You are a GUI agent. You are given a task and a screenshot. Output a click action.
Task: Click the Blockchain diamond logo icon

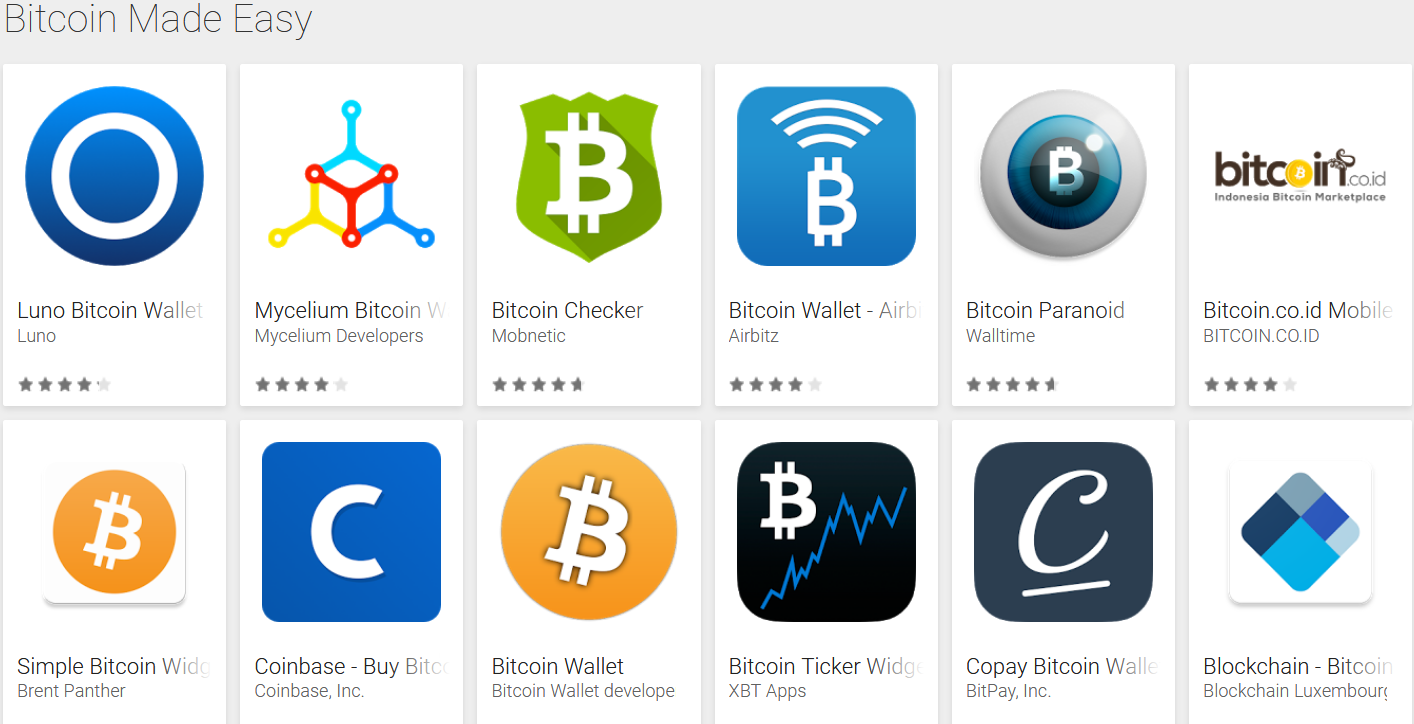tap(1300, 532)
